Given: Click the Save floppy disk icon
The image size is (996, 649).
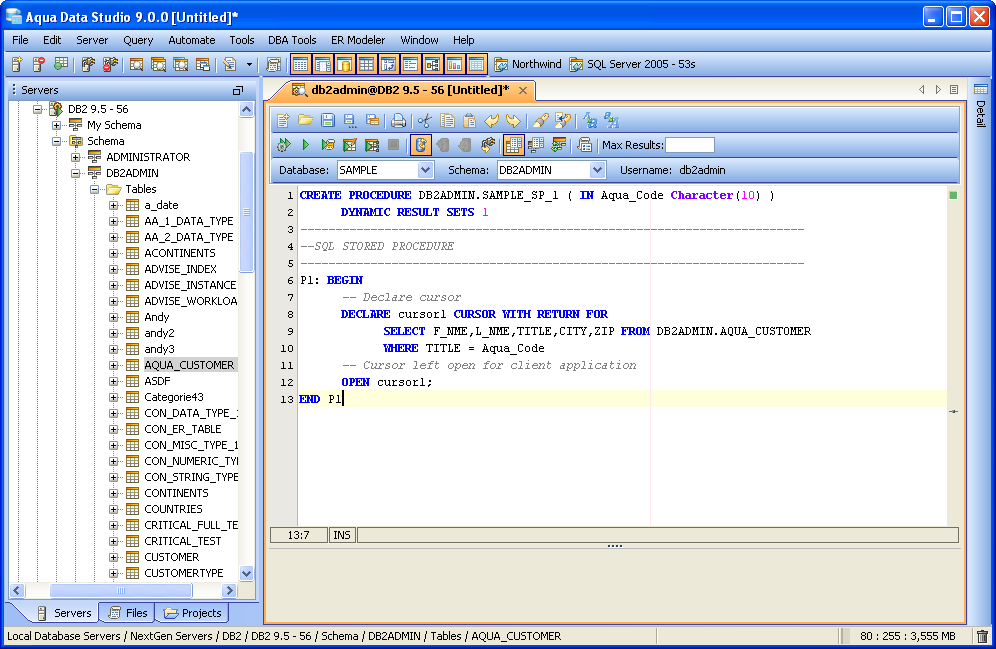Looking at the screenshot, I should point(327,120).
